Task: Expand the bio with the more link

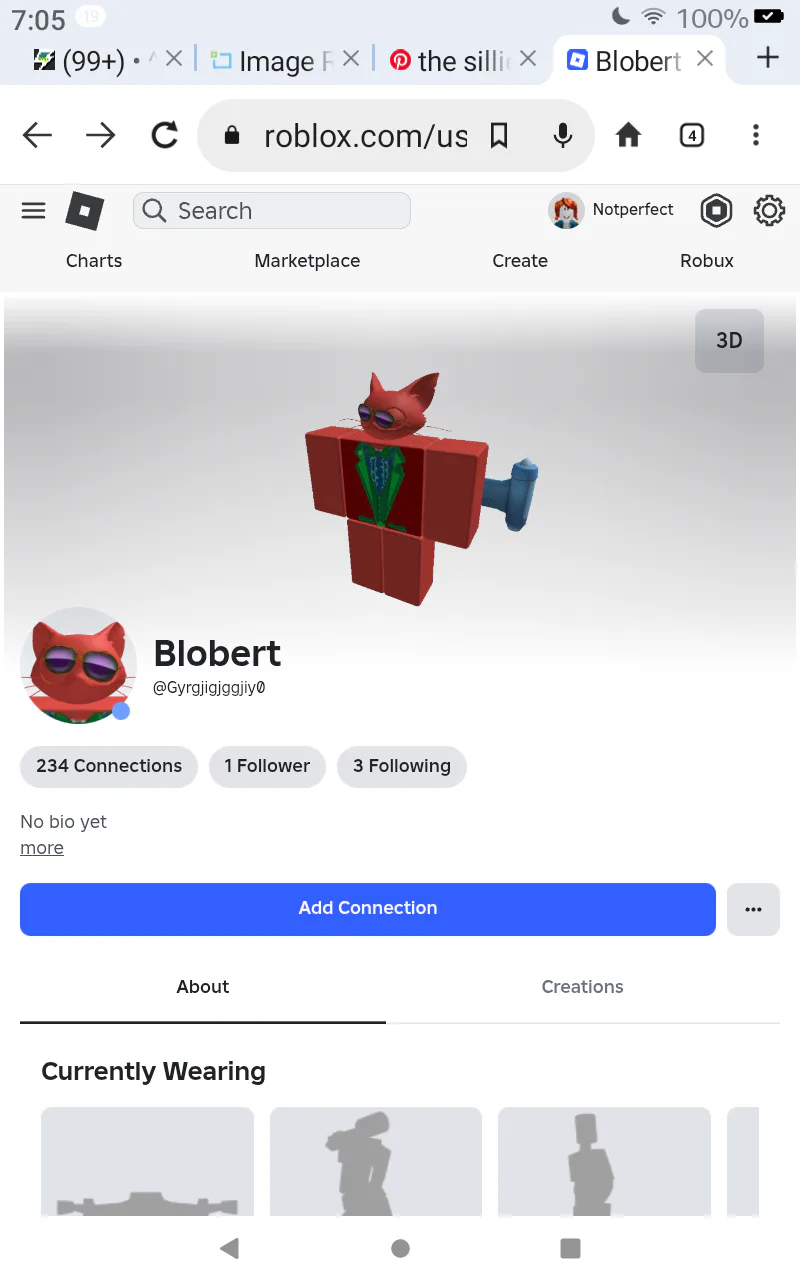Action: 42,848
